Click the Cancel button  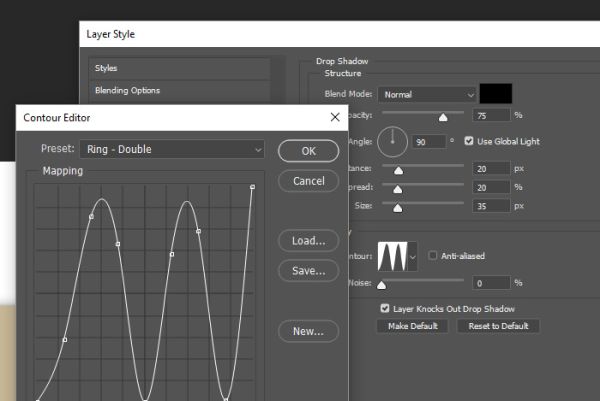tap(308, 181)
